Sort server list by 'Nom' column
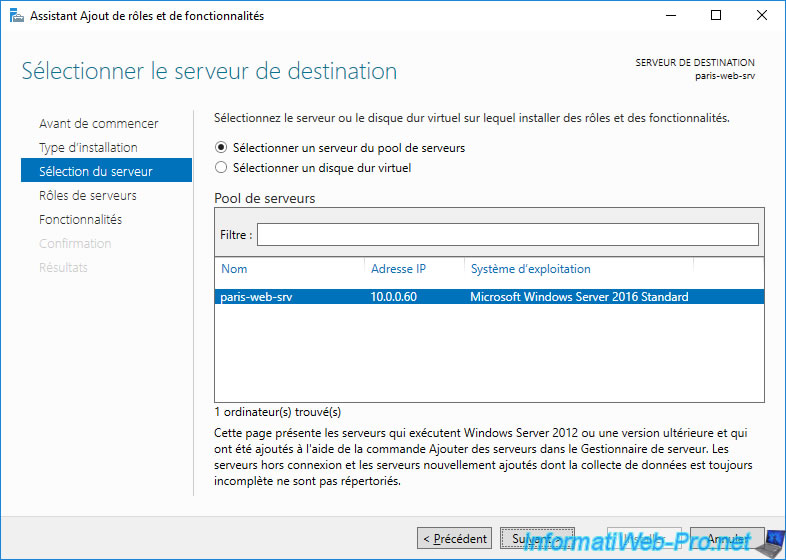The width and height of the screenshot is (786, 560). tap(234, 269)
